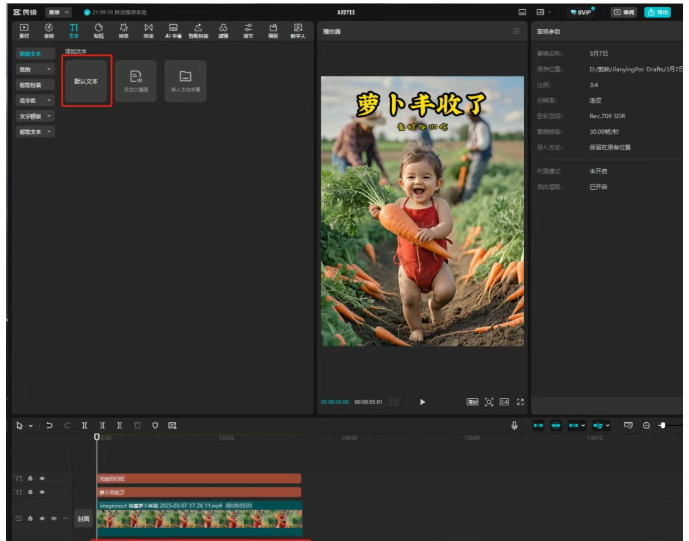The width and height of the screenshot is (689, 541).
Task: Open the pointer tool mode dropdown arrow
Action: (x=31, y=425)
